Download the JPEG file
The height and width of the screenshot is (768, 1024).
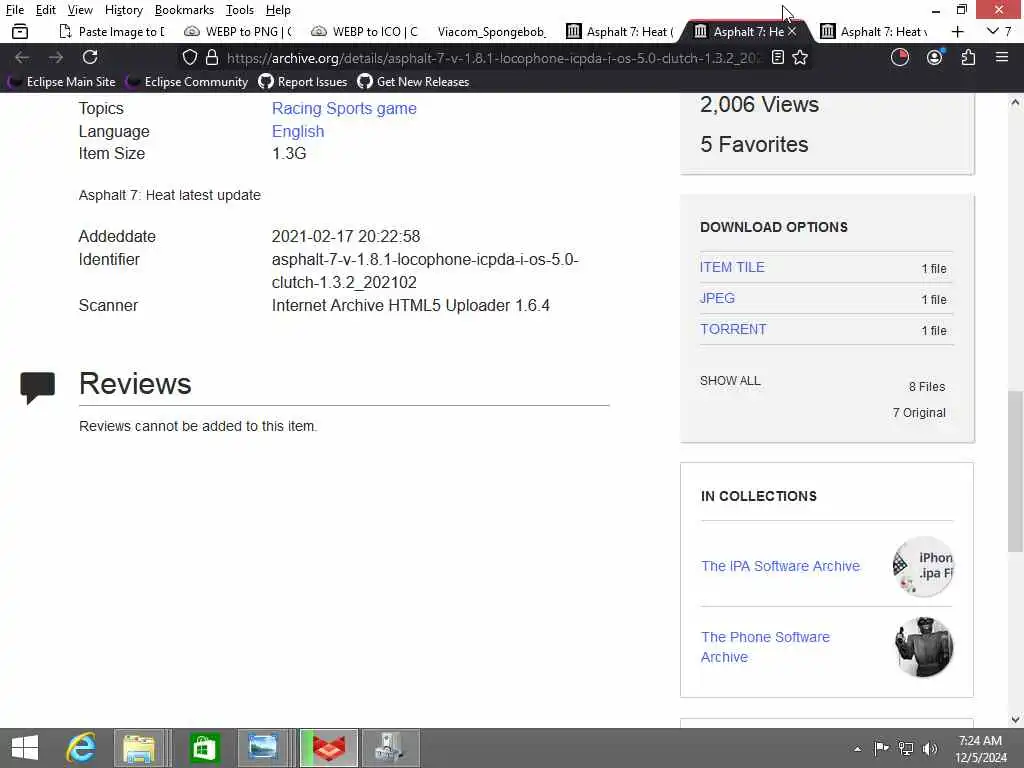coord(717,298)
